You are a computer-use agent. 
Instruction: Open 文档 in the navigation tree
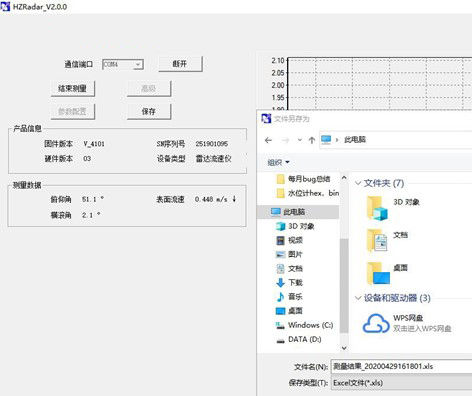(289, 268)
